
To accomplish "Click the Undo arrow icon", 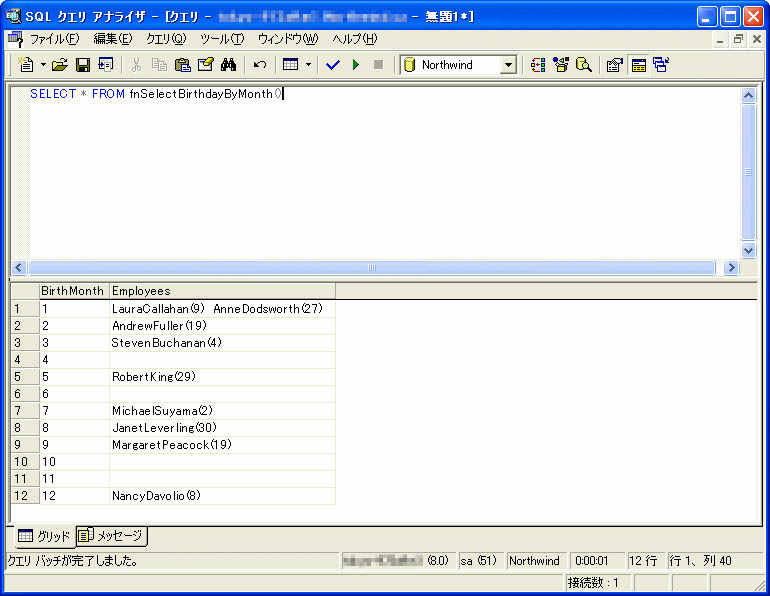I will [x=259, y=65].
